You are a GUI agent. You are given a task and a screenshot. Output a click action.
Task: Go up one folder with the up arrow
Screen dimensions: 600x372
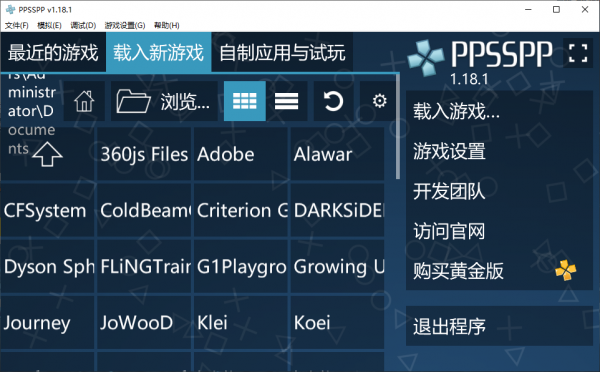(47, 154)
